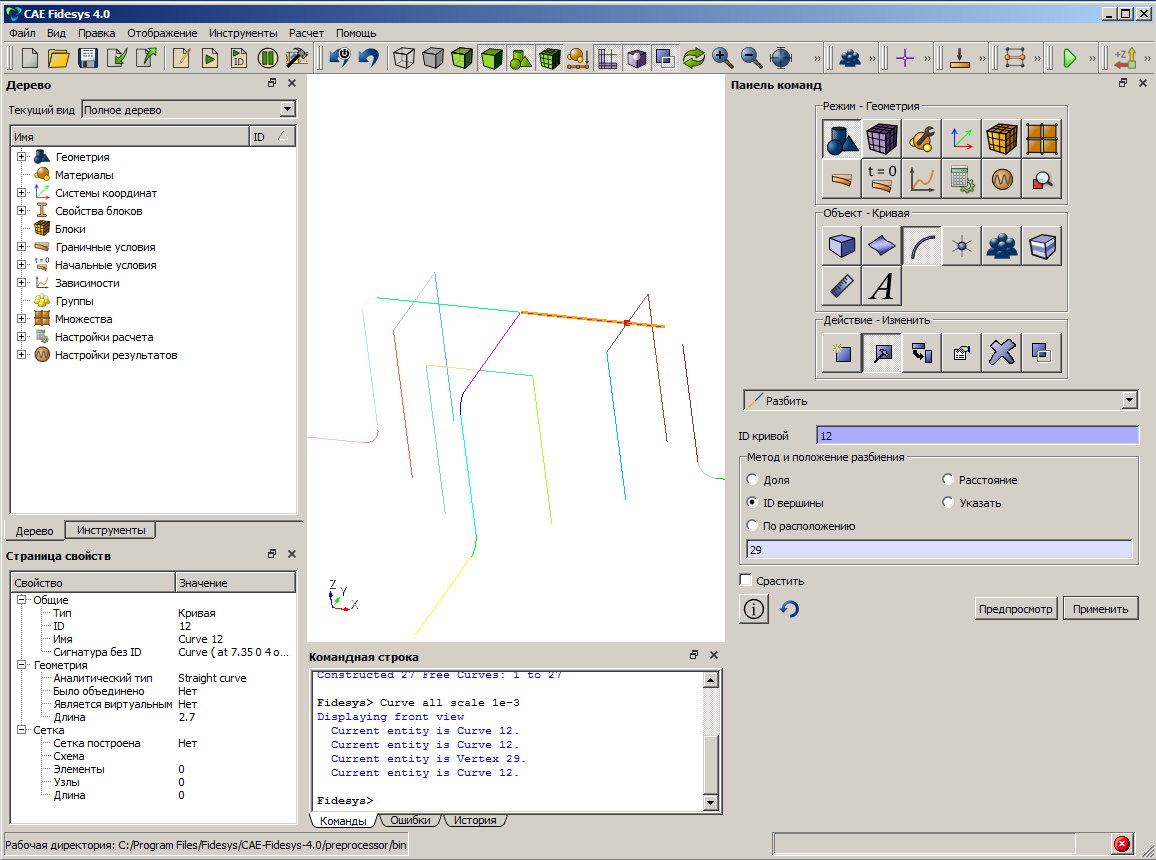
Task: Click the command line scrollbar down arrow
Action: pos(711,803)
